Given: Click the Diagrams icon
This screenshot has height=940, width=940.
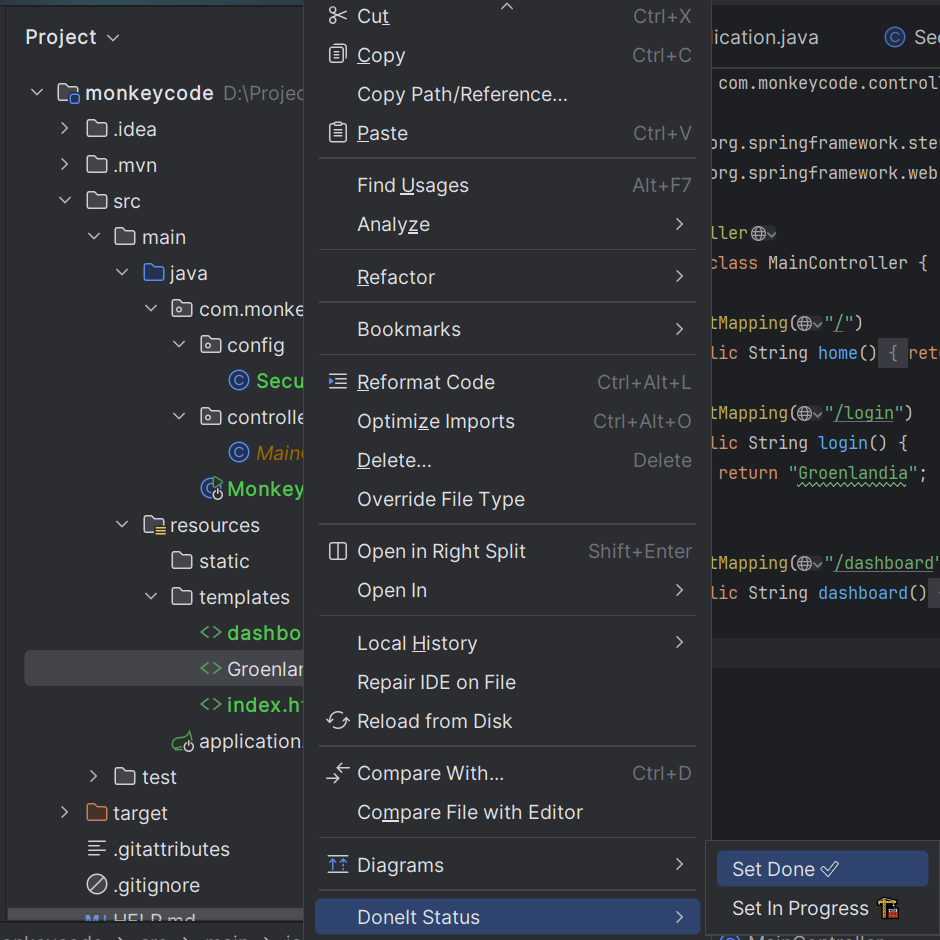Looking at the screenshot, I should tap(337, 865).
